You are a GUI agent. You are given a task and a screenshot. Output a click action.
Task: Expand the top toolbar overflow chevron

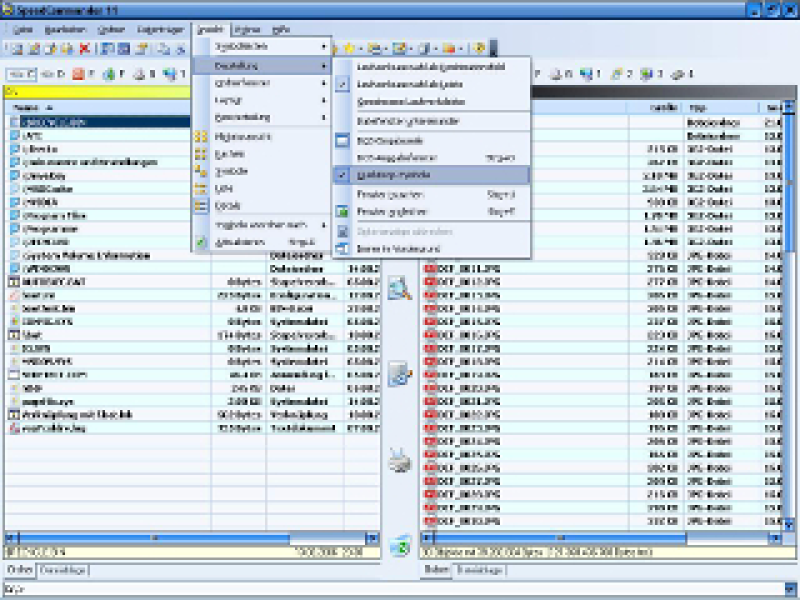[493, 48]
